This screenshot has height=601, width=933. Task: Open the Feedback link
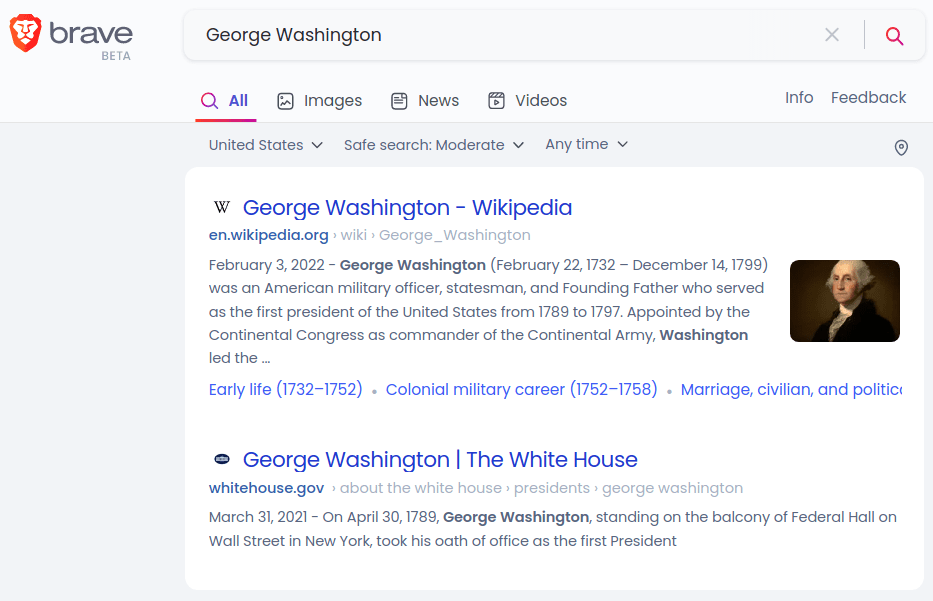[x=868, y=98]
